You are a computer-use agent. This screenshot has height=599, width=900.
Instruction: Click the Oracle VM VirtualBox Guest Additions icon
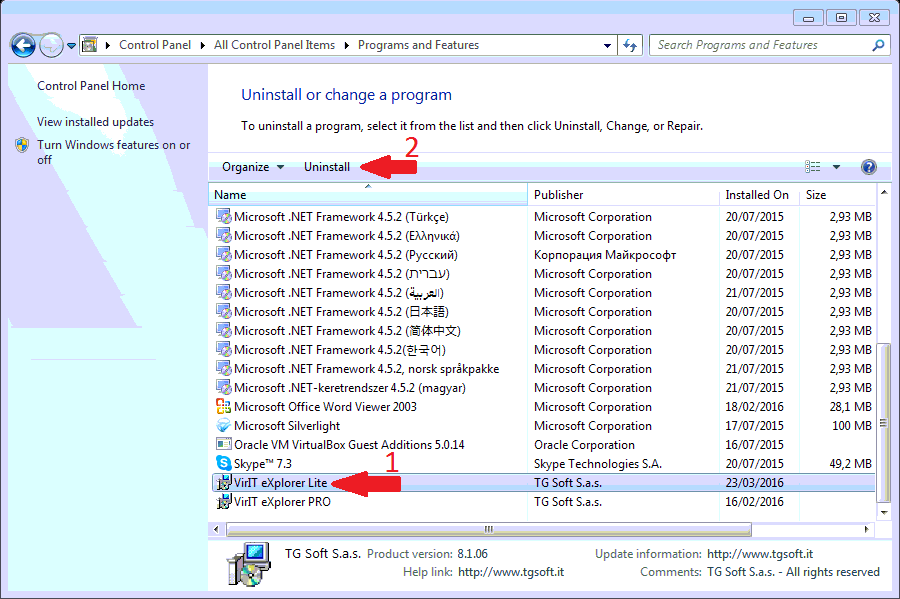pos(223,444)
